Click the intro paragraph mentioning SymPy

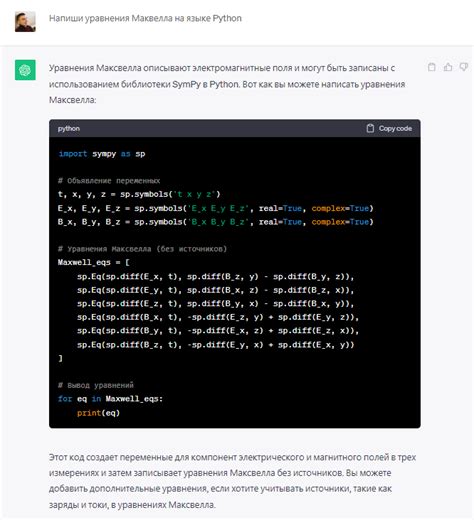click(x=227, y=84)
